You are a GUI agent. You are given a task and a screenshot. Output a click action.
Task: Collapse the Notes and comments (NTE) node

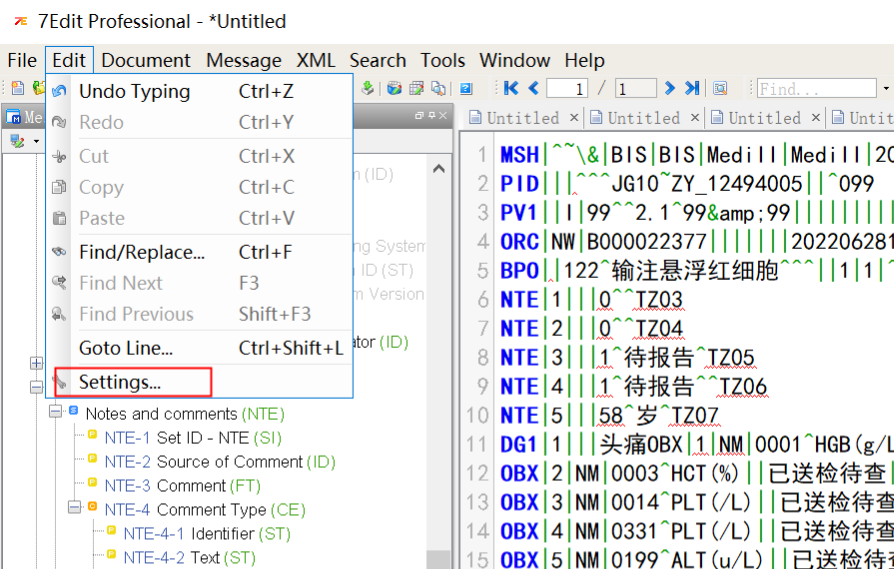point(56,413)
